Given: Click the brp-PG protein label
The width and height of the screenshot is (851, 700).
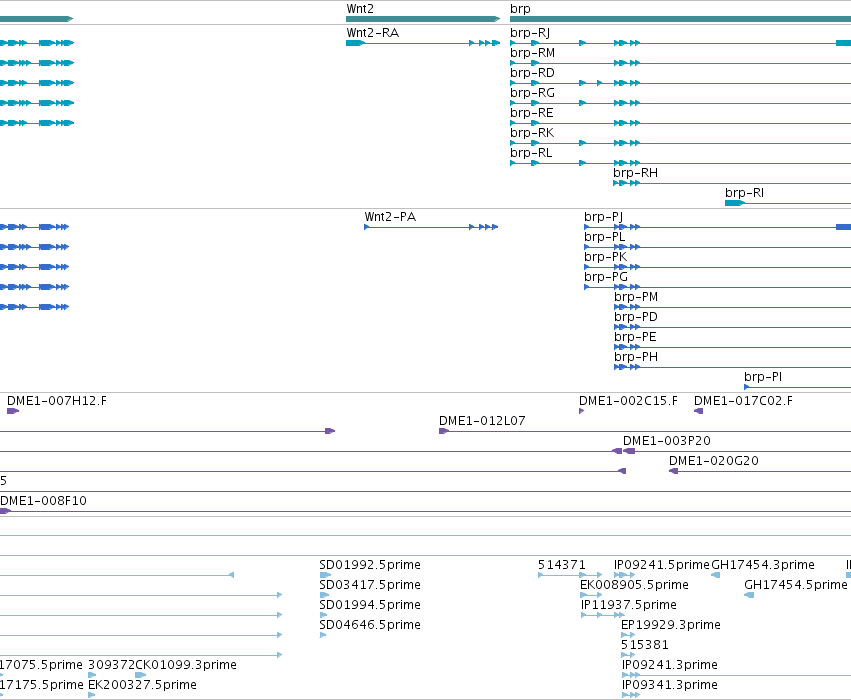Looking at the screenshot, I should coord(606,277).
